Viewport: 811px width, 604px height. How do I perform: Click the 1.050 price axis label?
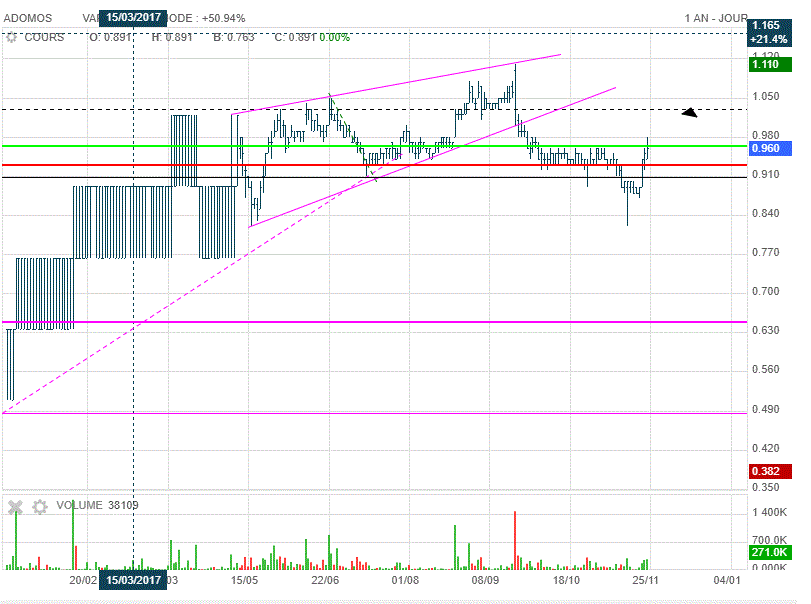point(765,96)
